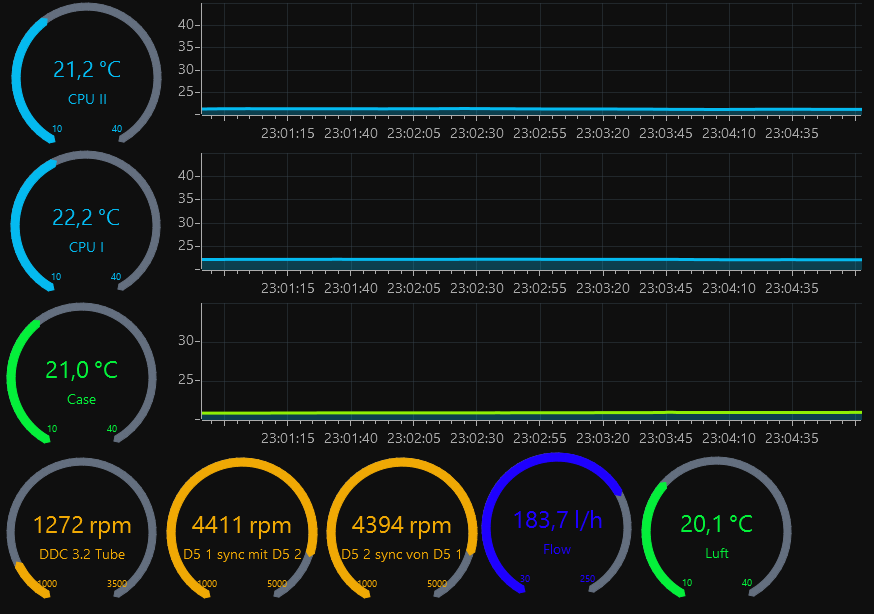Click the 20,1 °C reading

click(x=716, y=524)
